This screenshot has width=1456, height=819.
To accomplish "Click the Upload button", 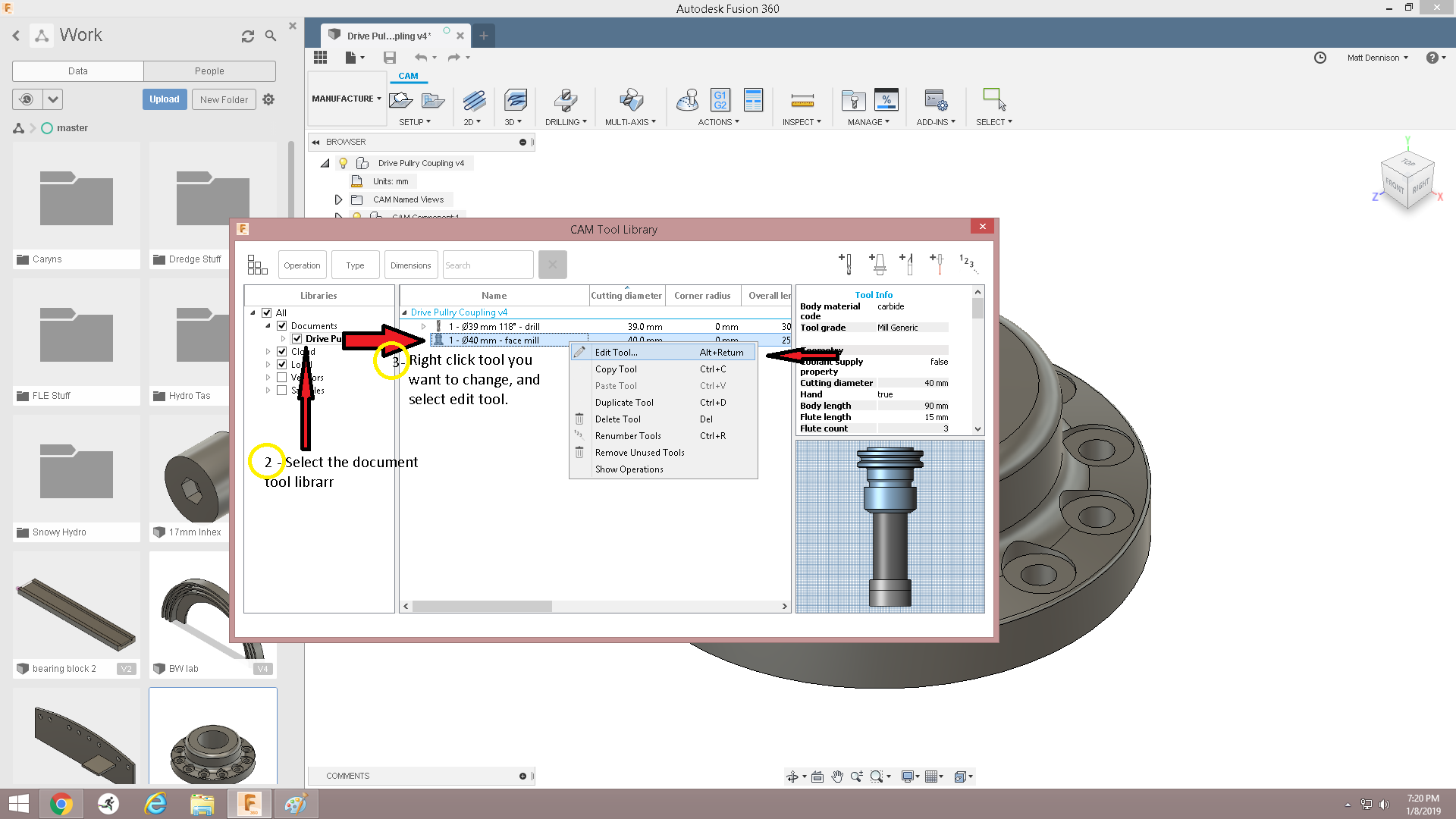I will (x=165, y=99).
